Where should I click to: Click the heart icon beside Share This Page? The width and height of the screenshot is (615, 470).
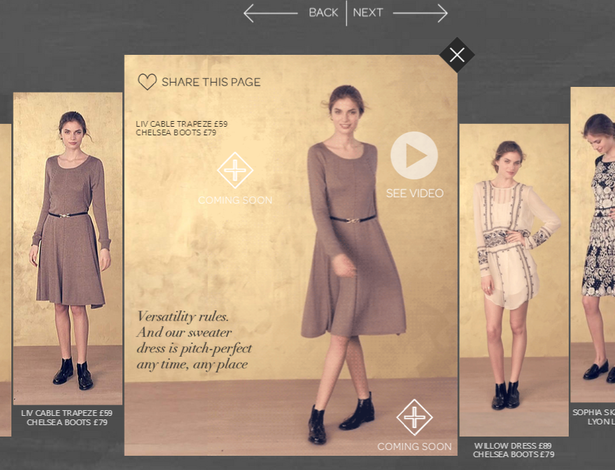[147, 82]
